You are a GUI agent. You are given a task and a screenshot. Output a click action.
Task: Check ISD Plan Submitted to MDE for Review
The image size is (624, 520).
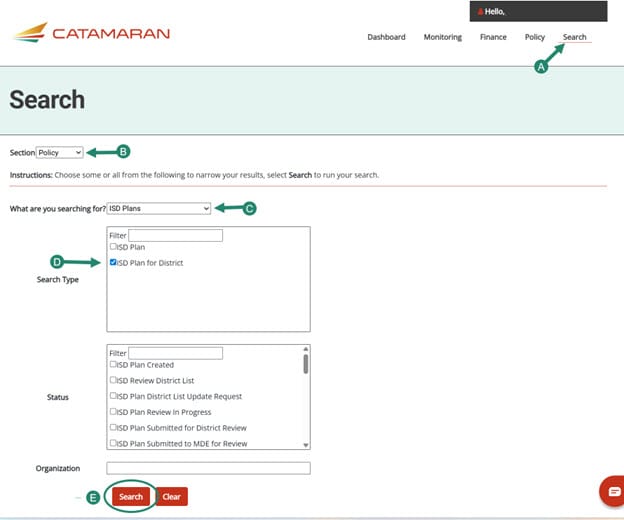pos(113,443)
